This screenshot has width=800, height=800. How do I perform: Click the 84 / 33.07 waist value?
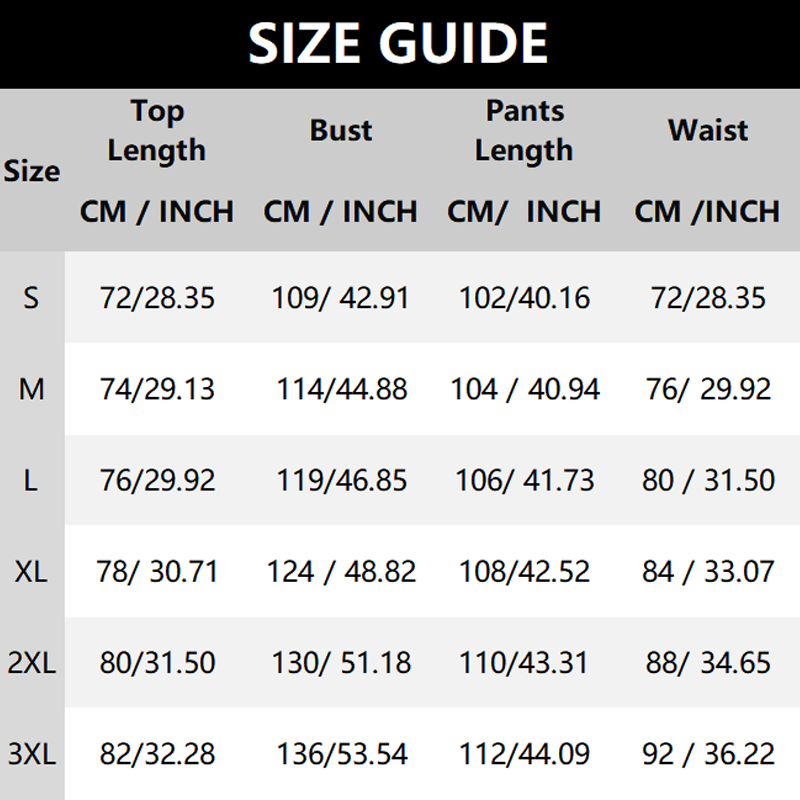[708, 572]
